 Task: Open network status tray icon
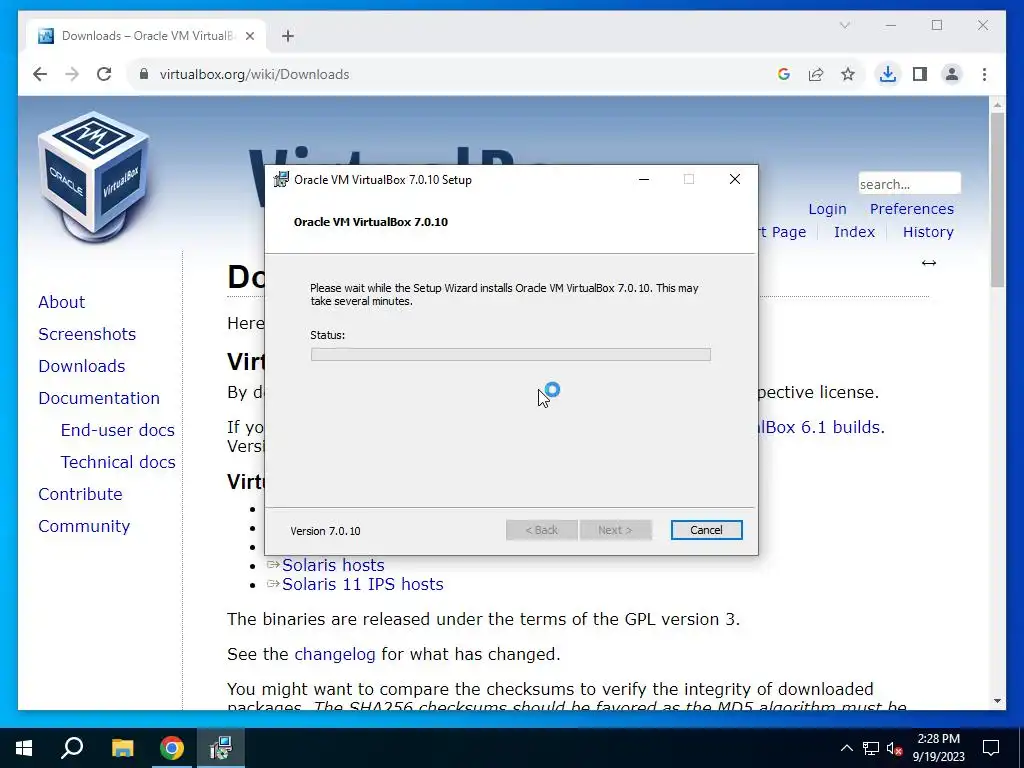(x=871, y=748)
